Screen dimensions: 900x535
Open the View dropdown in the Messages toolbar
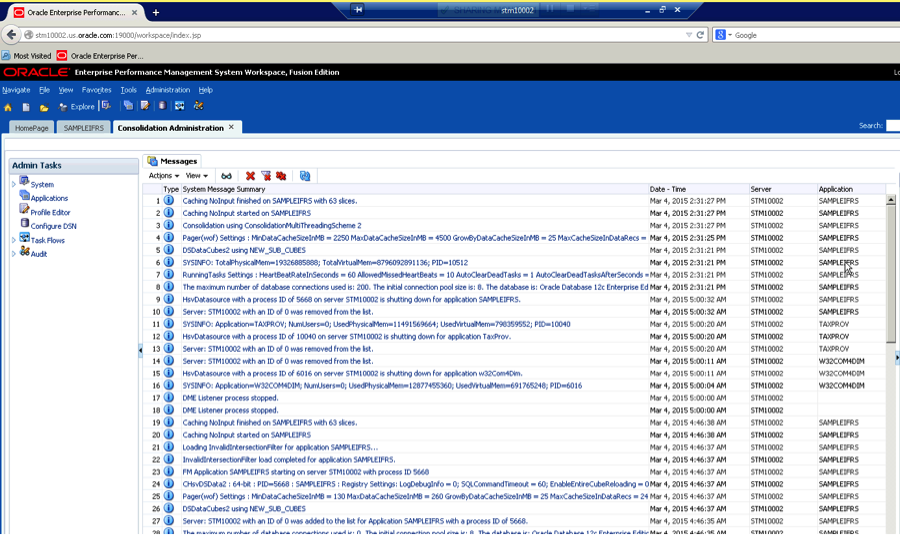(196, 176)
